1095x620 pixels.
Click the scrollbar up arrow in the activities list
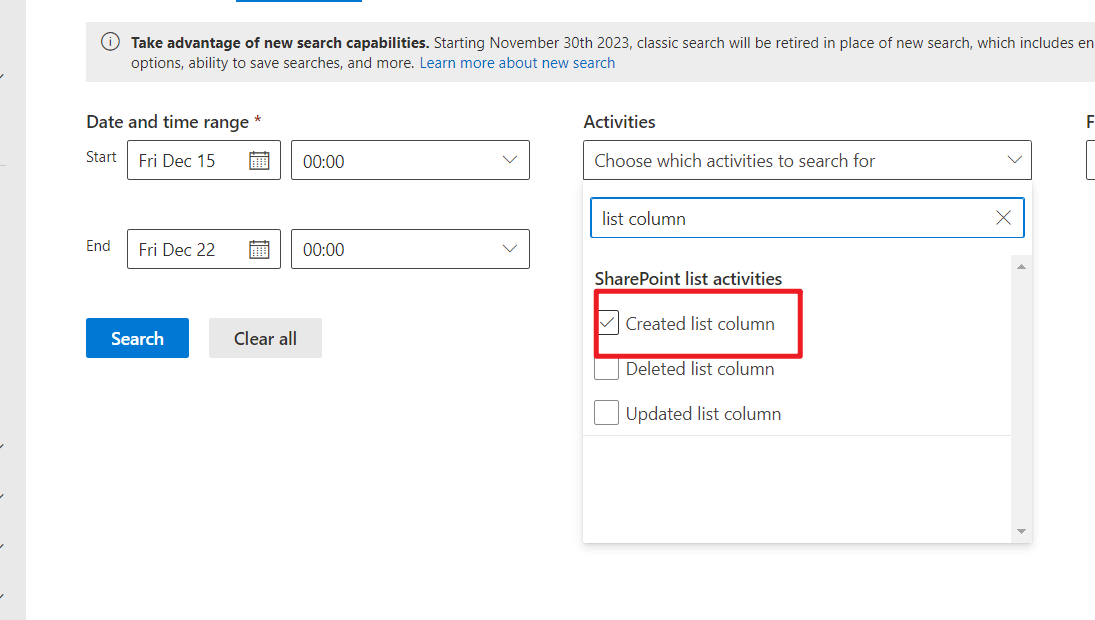click(1021, 265)
